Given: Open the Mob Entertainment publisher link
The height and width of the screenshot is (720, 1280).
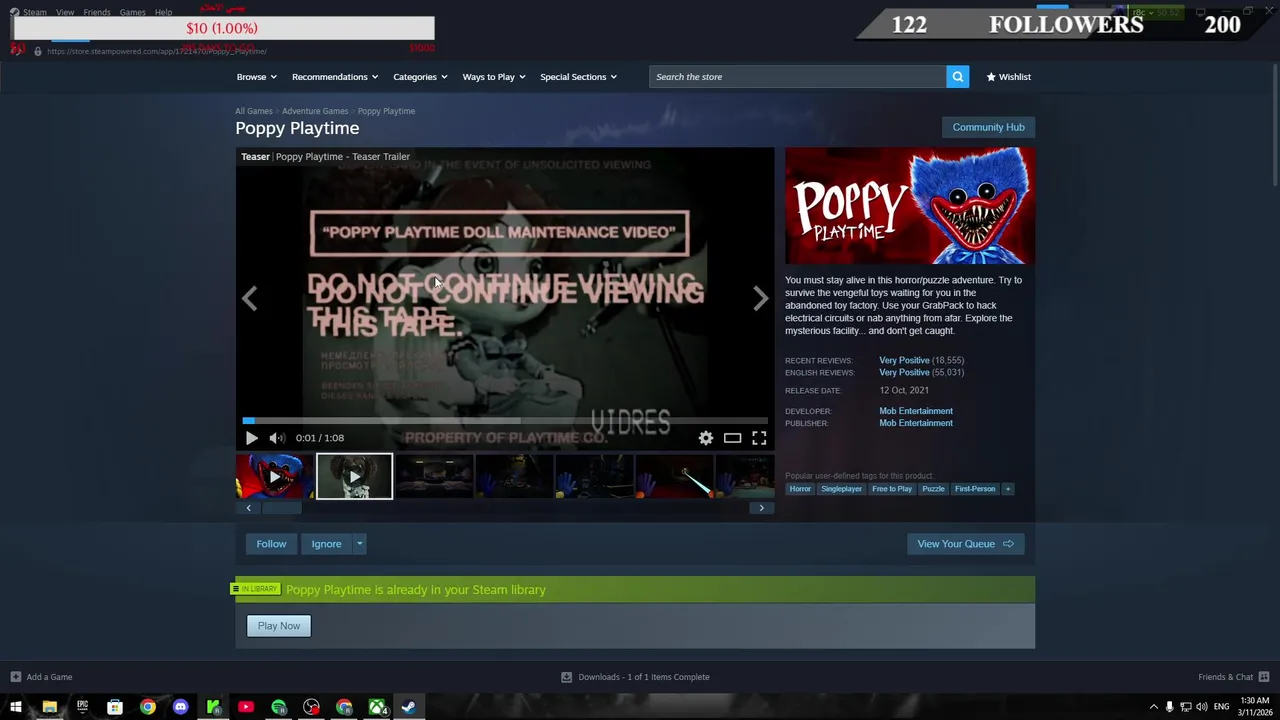Looking at the screenshot, I should coord(916,423).
